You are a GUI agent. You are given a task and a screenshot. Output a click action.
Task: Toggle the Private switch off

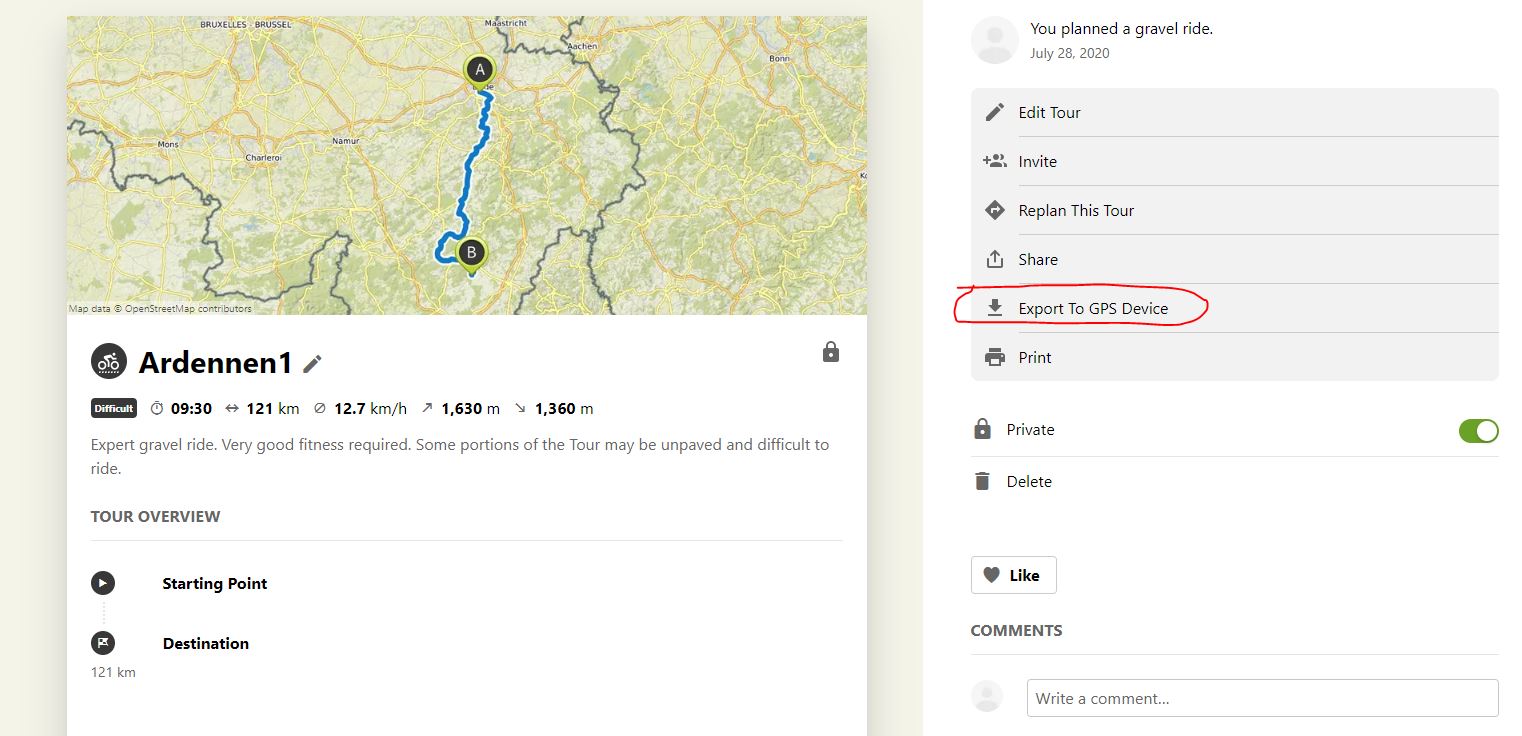point(1478,430)
